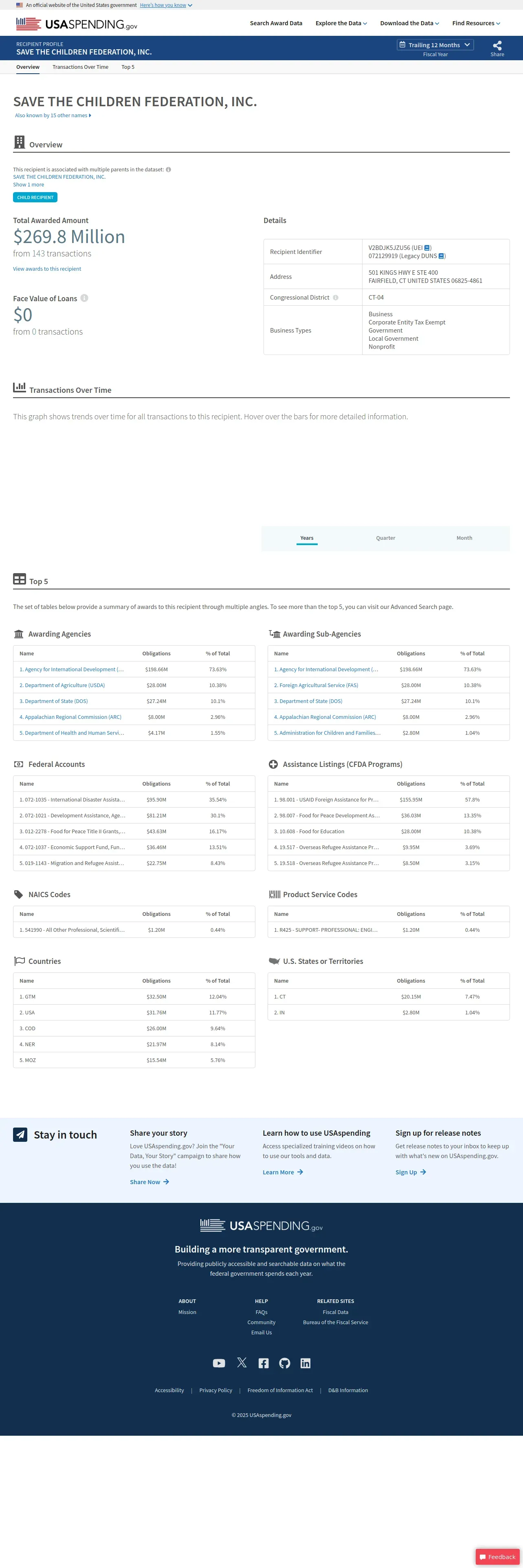The width and height of the screenshot is (523, 1568).
Task: Open Foreign Agricultural Service (FAS) sub-agency link
Action: [316, 685]
